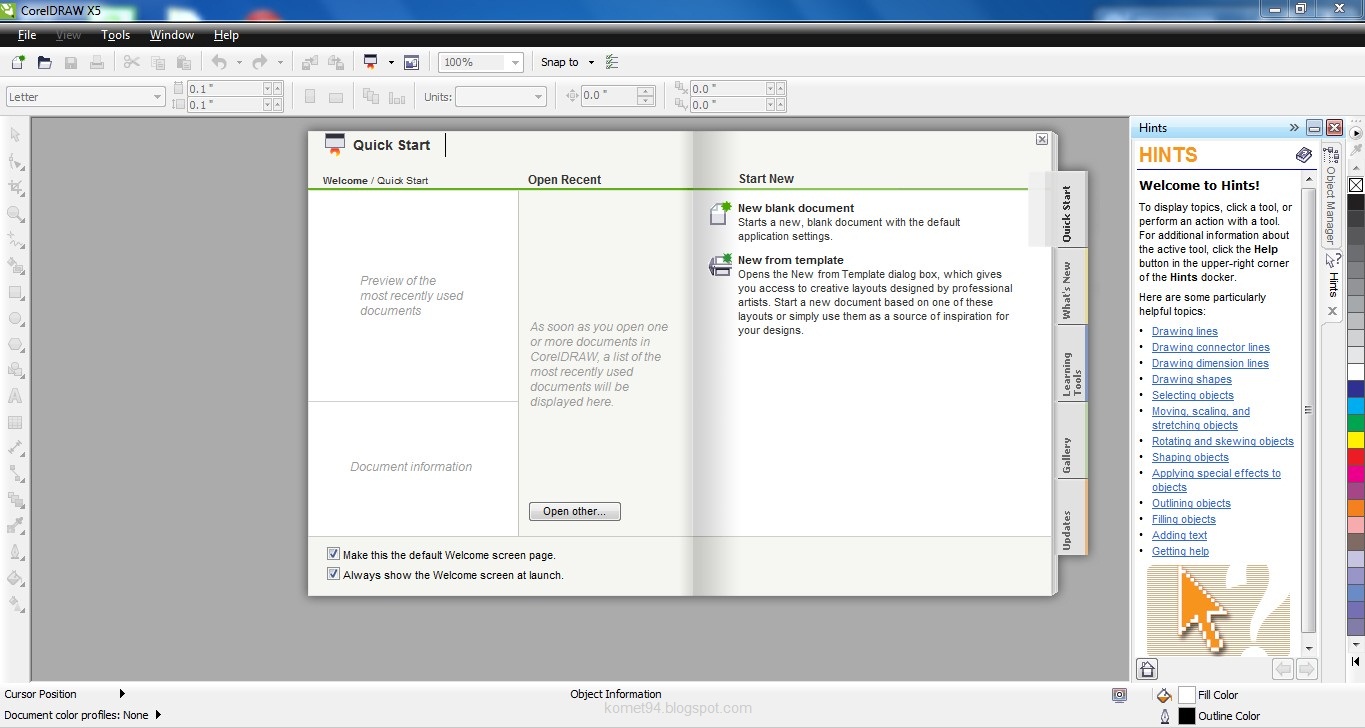Open the File menu
The width and height of the screenshot is (1365, 728).
point(27,35)
